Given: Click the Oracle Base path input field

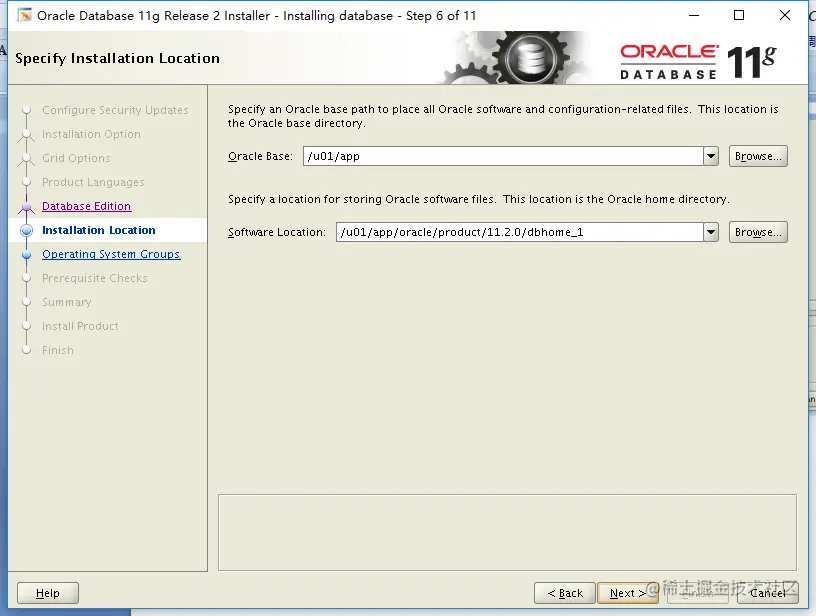Looking at the screenshot, I should click(503, 156).
